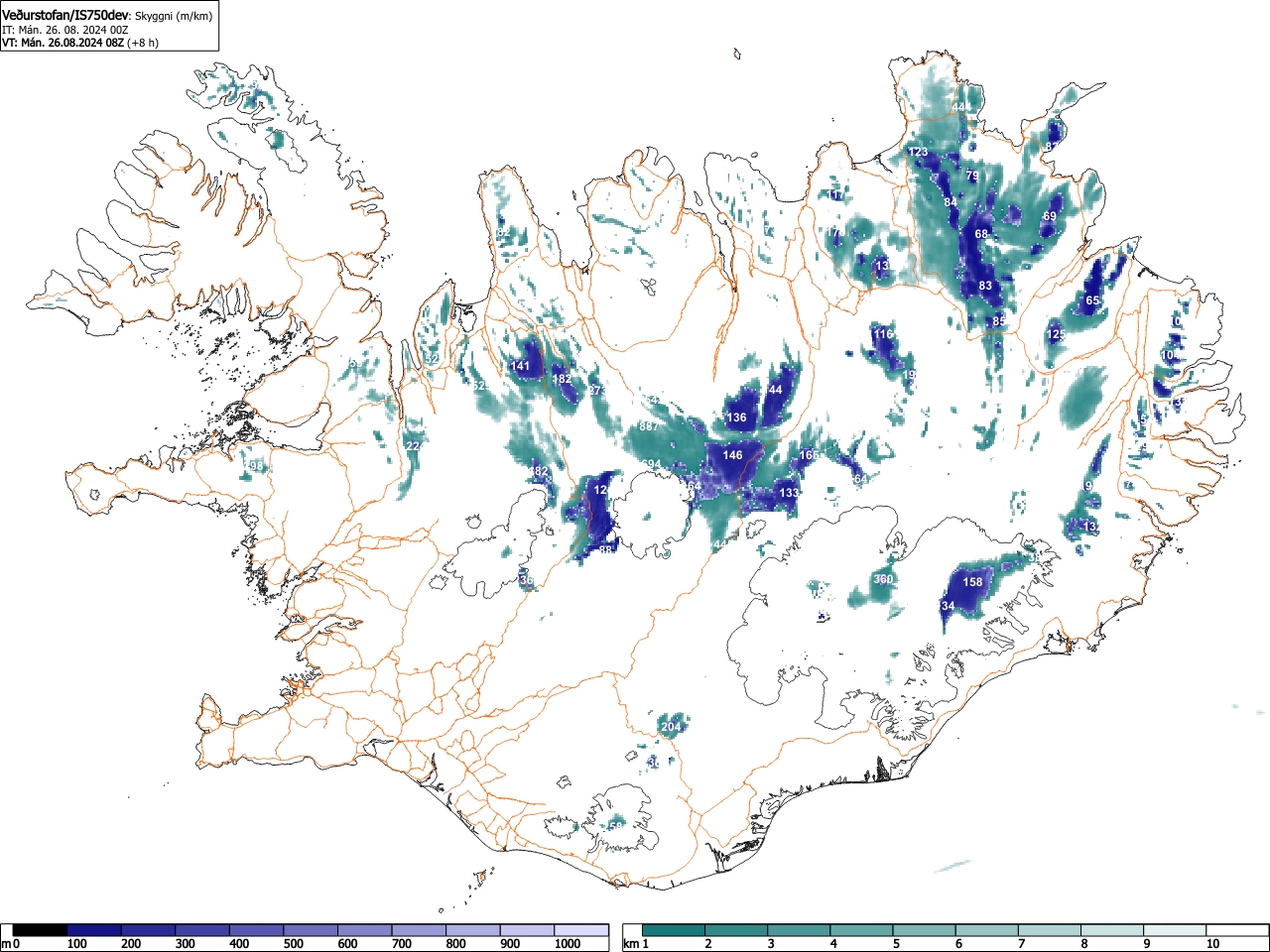The image size is (1270, 952).
Task: Click the '125' visibility value on the map
Action: point(1057,335)
